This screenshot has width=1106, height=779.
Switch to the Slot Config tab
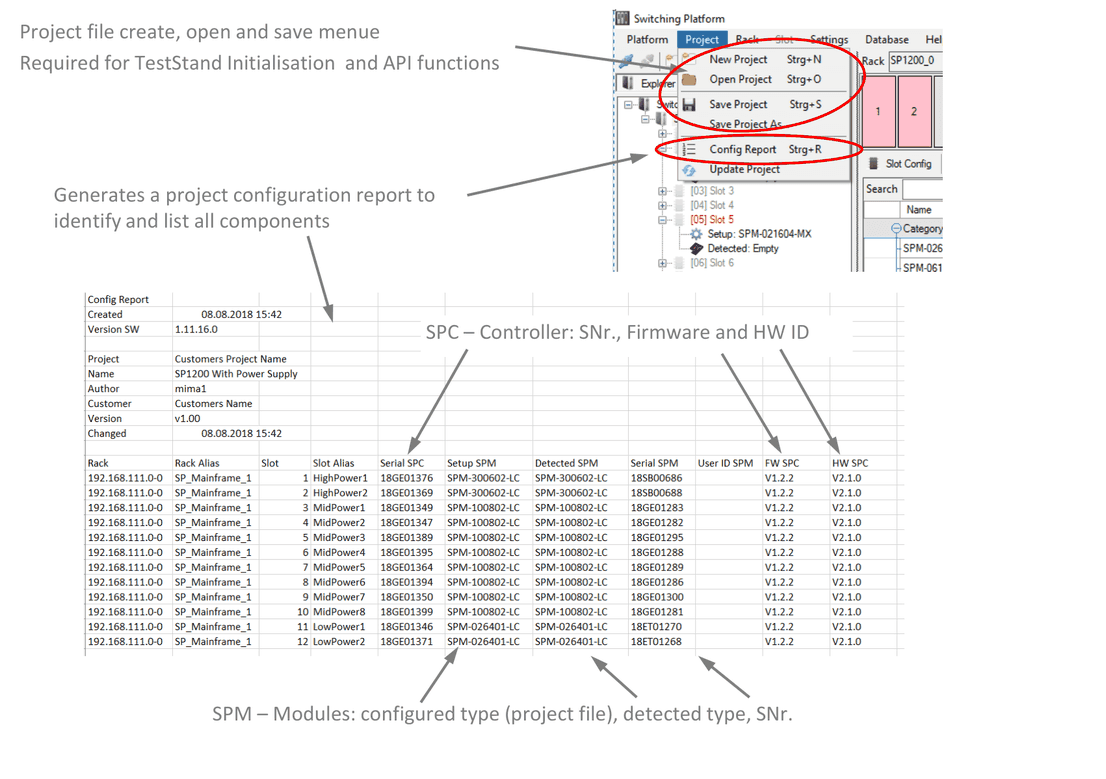click(x=901, y=163)
